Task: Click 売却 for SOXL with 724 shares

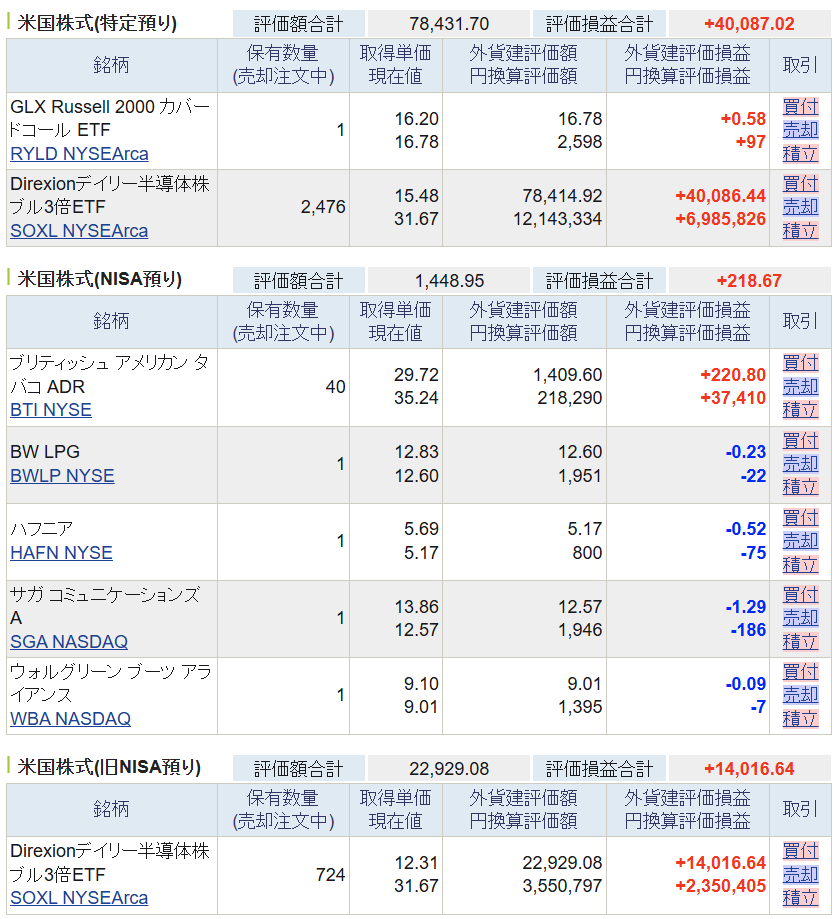Action: coord(800,874)
